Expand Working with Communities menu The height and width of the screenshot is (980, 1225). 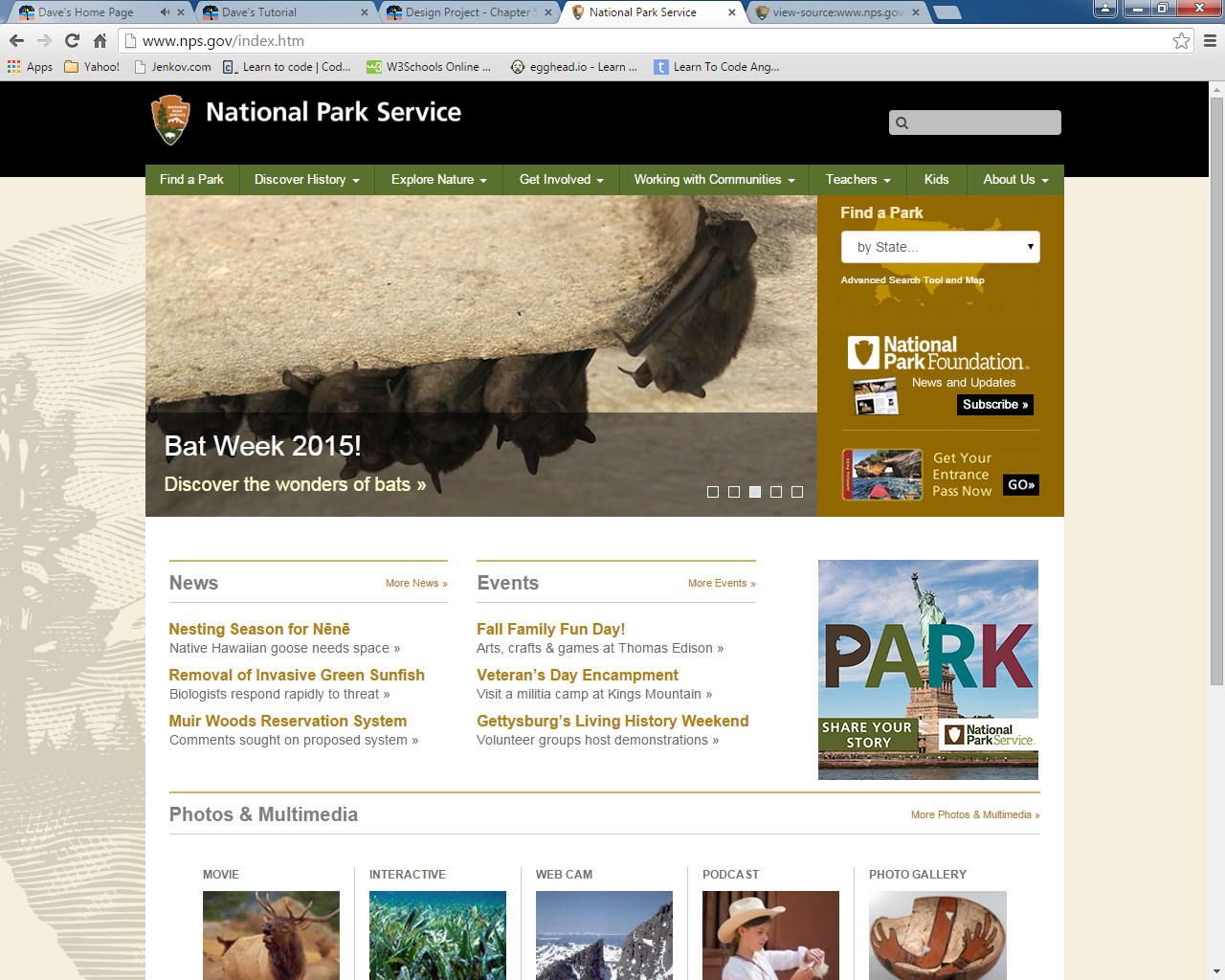point(714,180)
